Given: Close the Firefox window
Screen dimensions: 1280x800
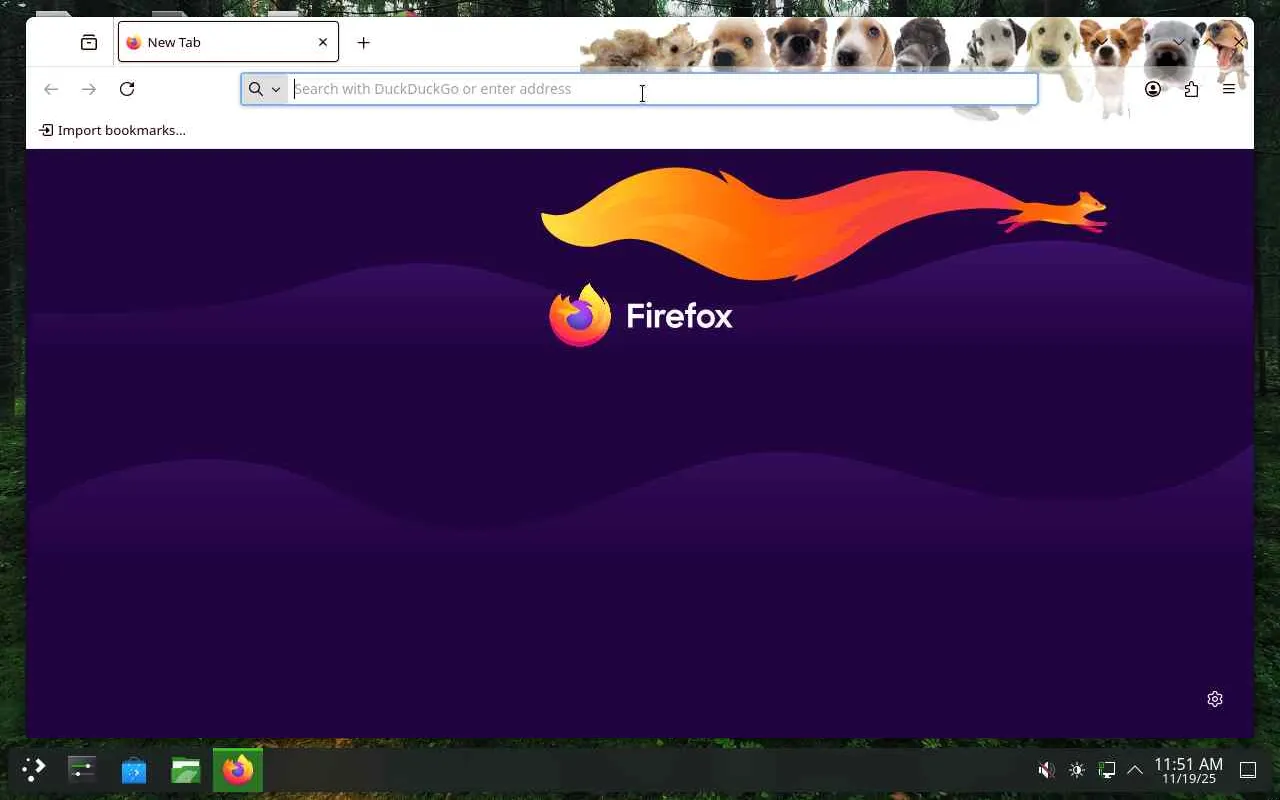Looking at the screenshot, I should click(x=1239, y=42).
